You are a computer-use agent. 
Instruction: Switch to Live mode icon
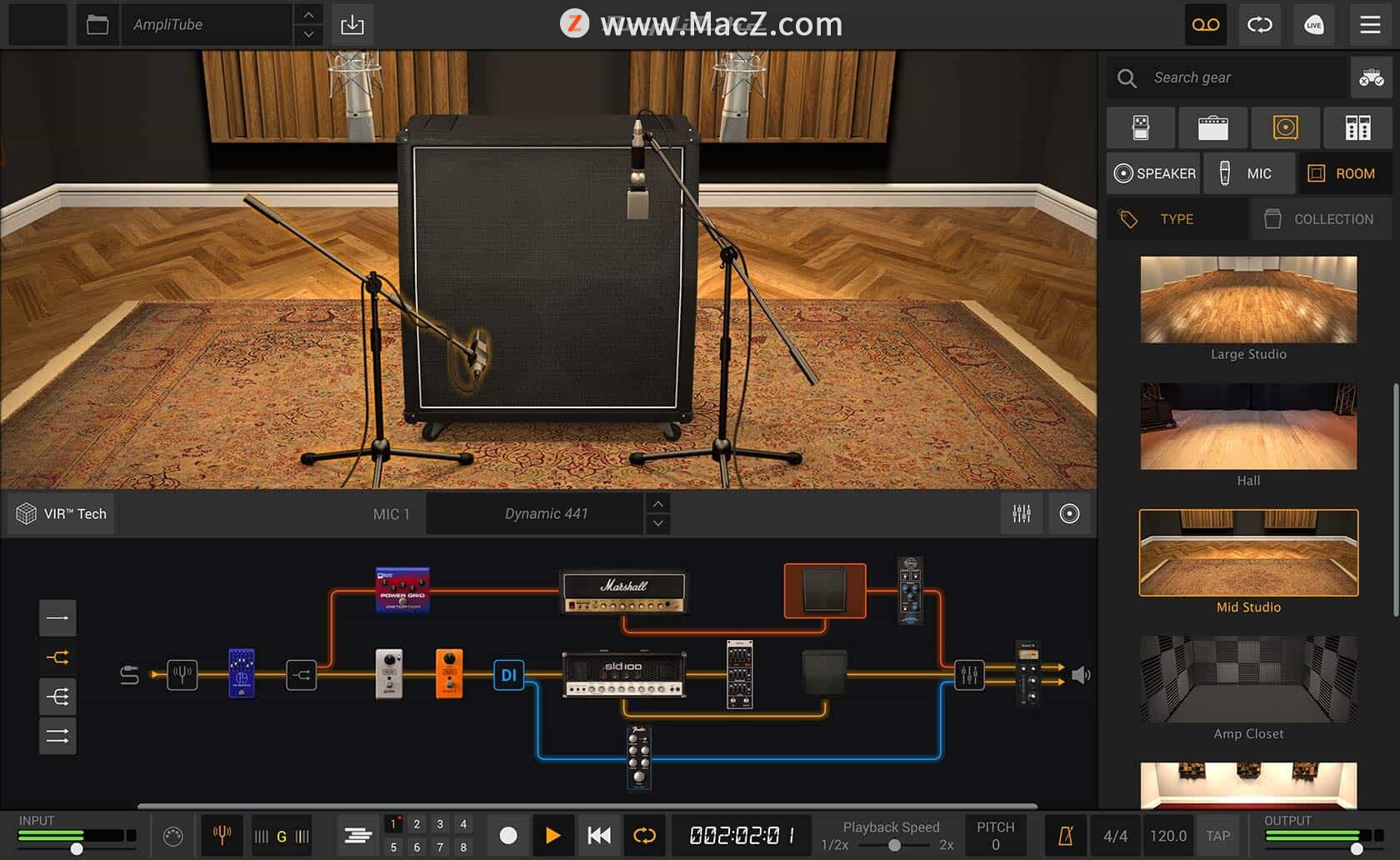1314,25
